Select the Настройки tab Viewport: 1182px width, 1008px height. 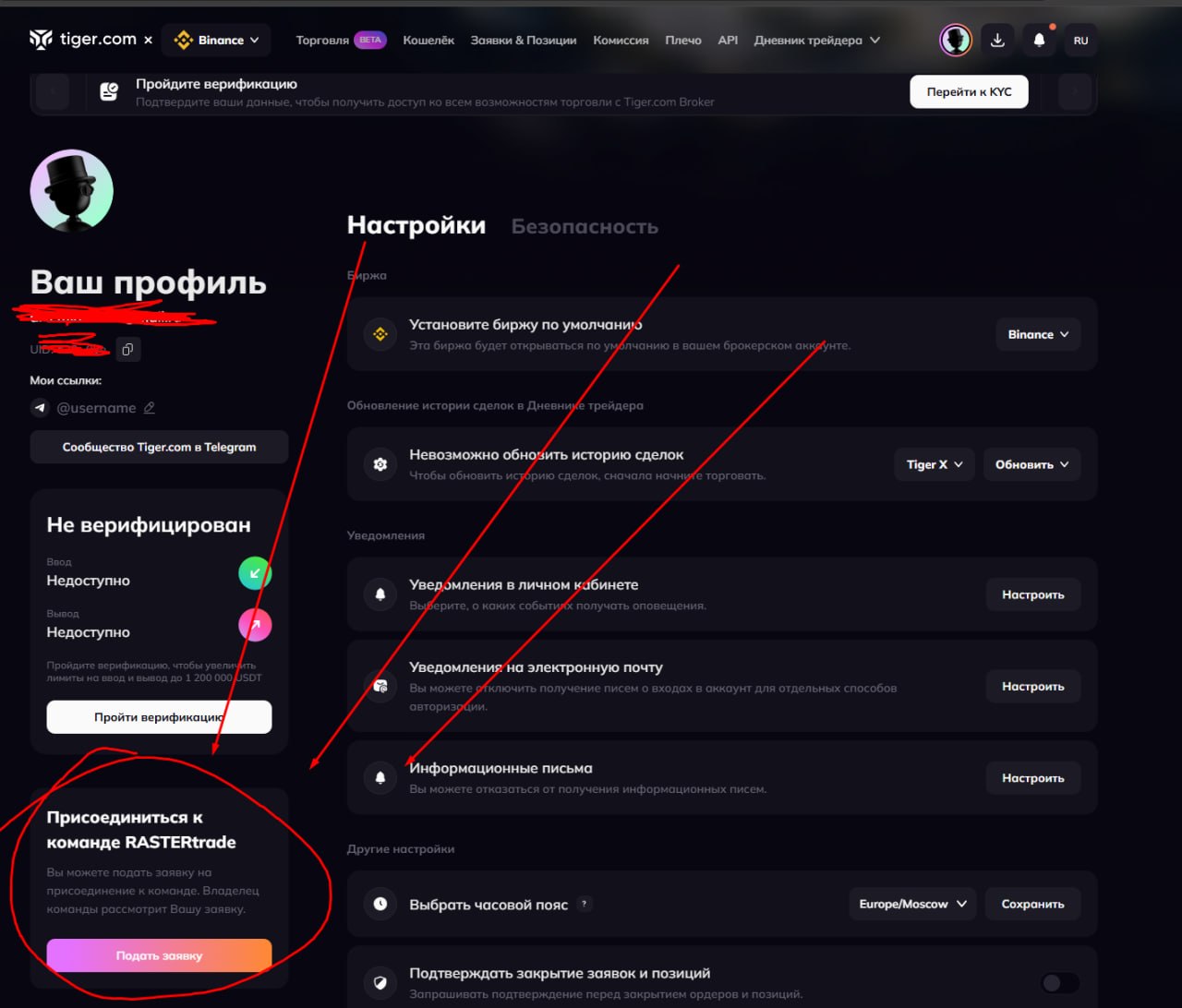pyautogui.click(x=416, y=225)
